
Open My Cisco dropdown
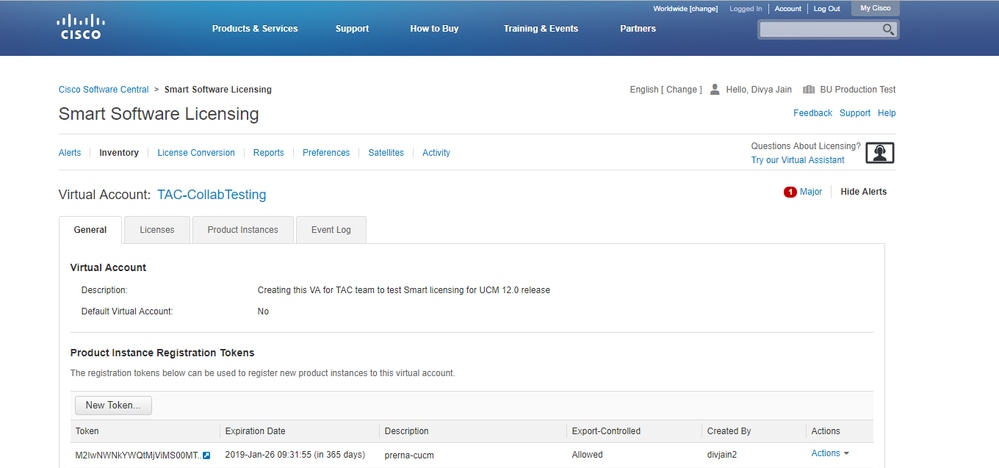[x=875, y=8]
